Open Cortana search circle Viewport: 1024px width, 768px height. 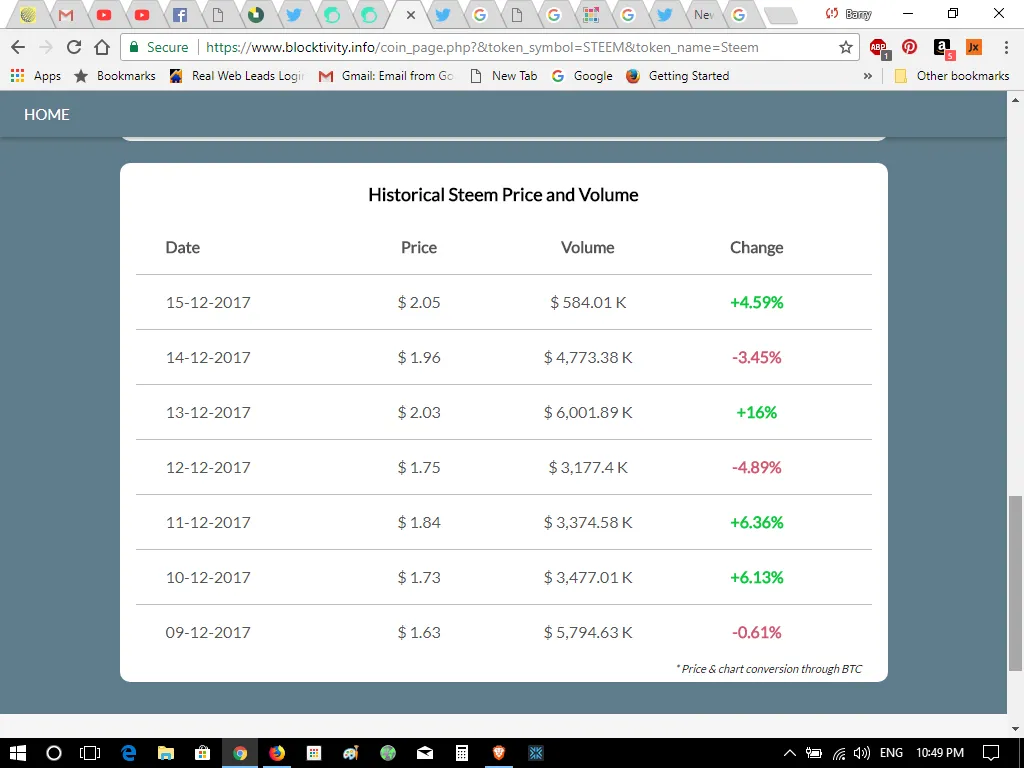54,753
